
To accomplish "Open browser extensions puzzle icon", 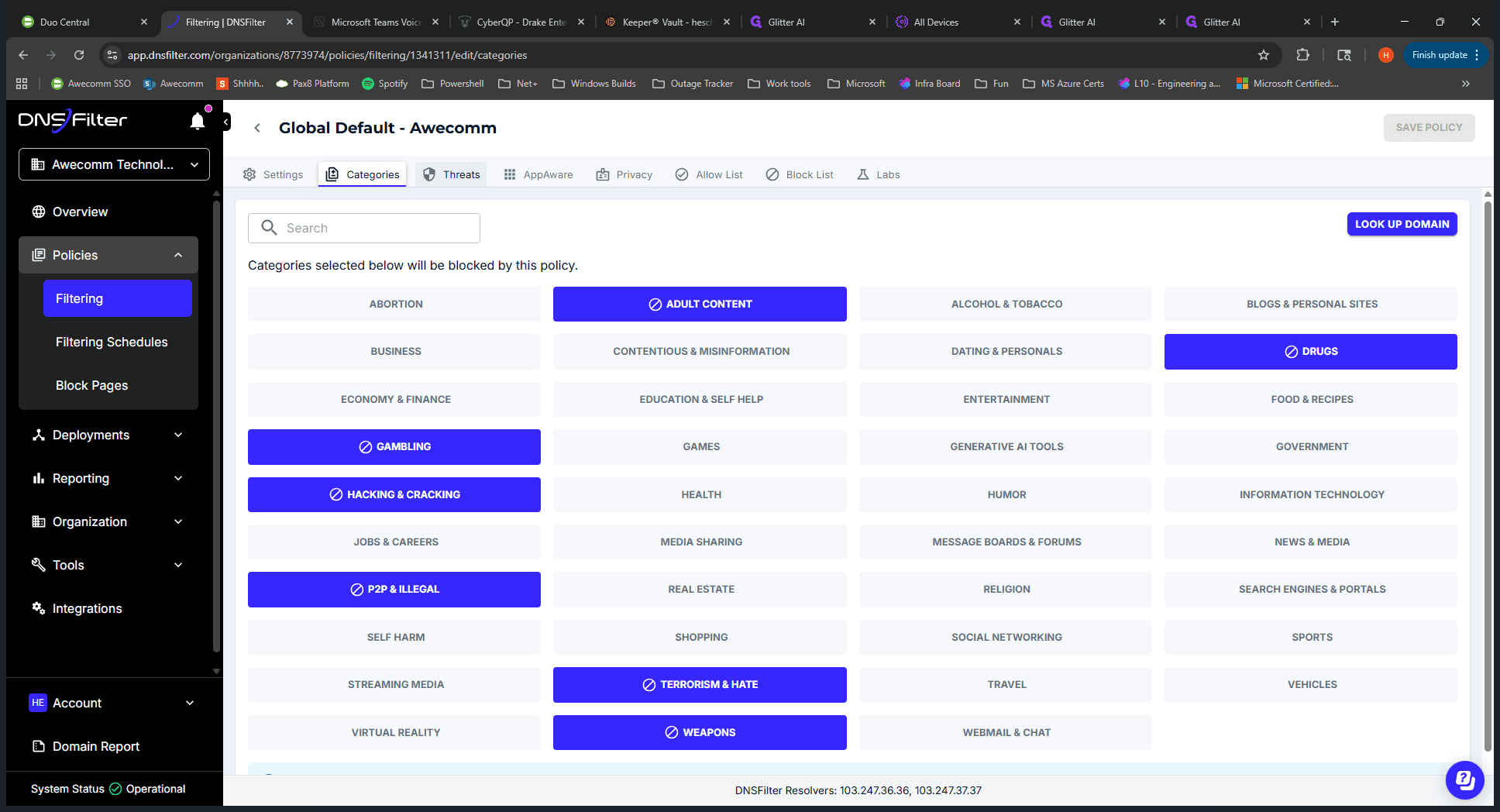I will click(x=1303, y=55).
